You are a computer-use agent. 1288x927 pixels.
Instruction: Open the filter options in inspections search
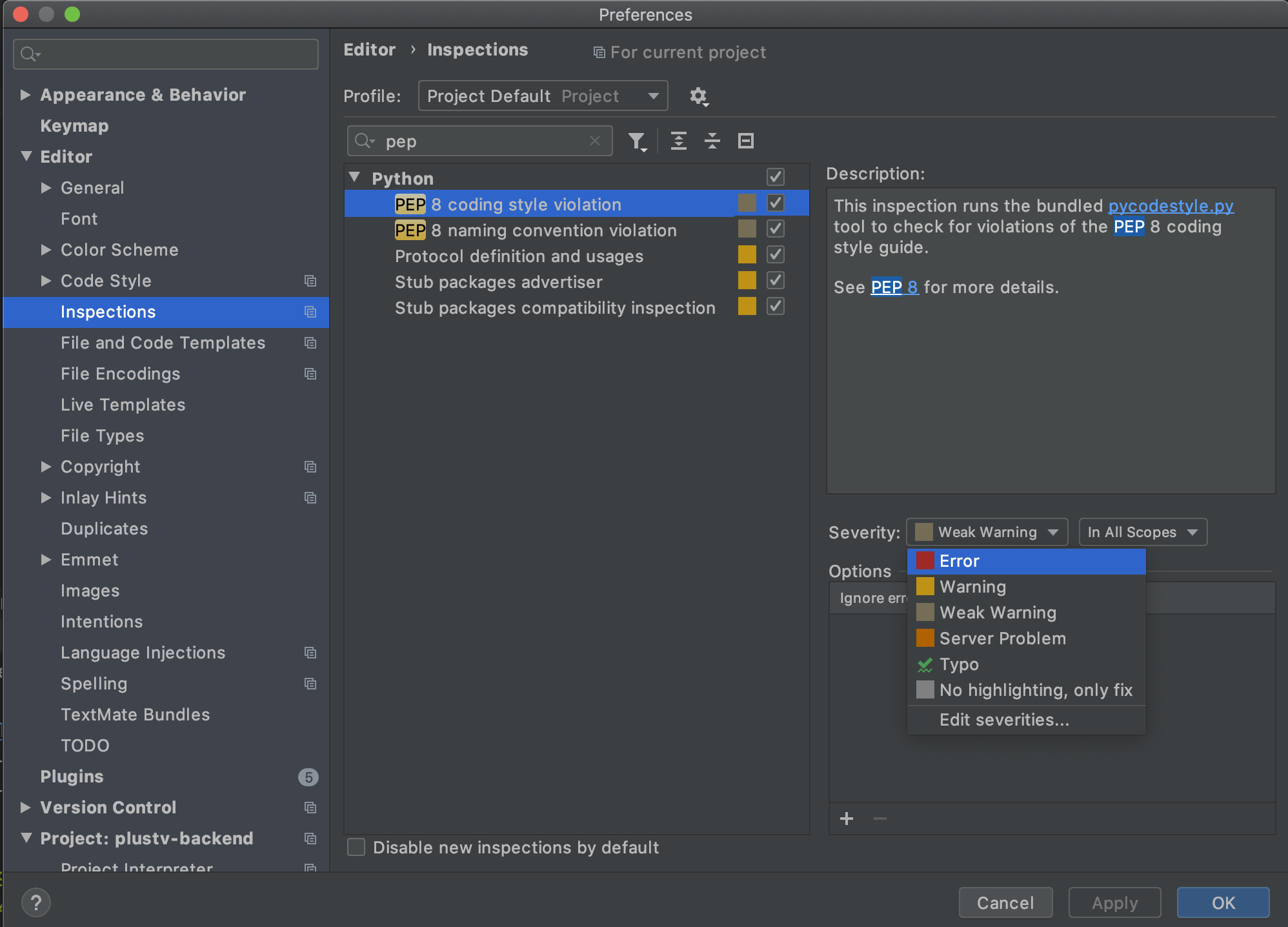tap(638, 141)
